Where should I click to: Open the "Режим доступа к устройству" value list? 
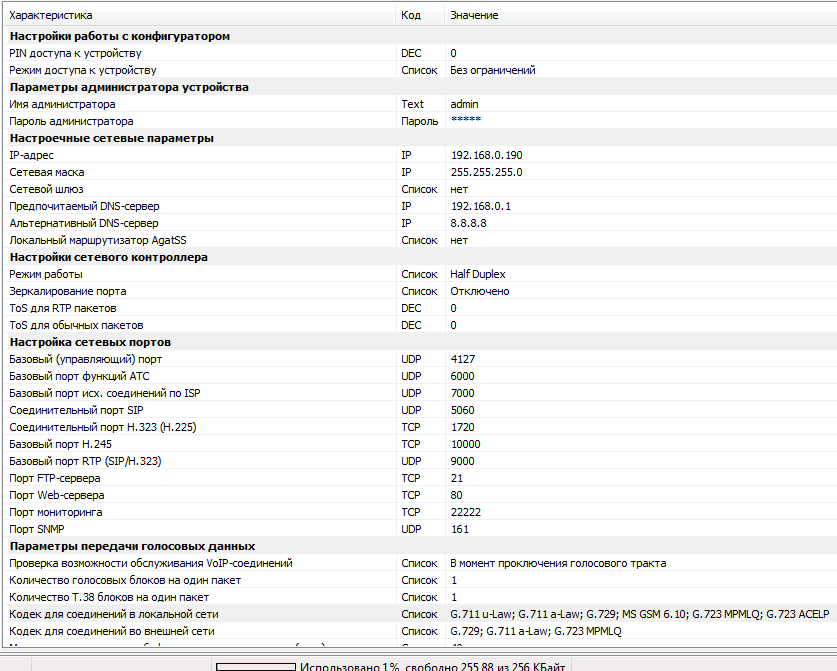pos(492,70)
